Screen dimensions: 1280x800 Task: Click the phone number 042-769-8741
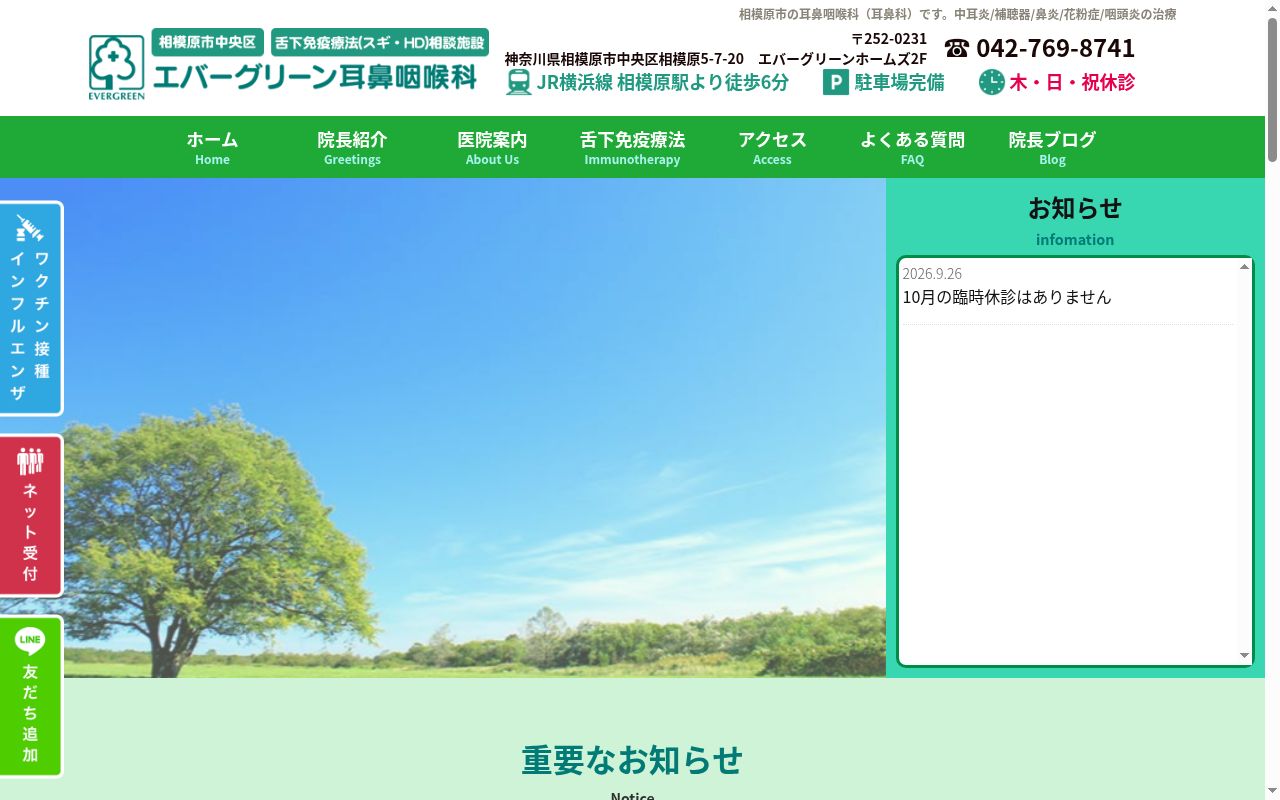coord(1055,48)
